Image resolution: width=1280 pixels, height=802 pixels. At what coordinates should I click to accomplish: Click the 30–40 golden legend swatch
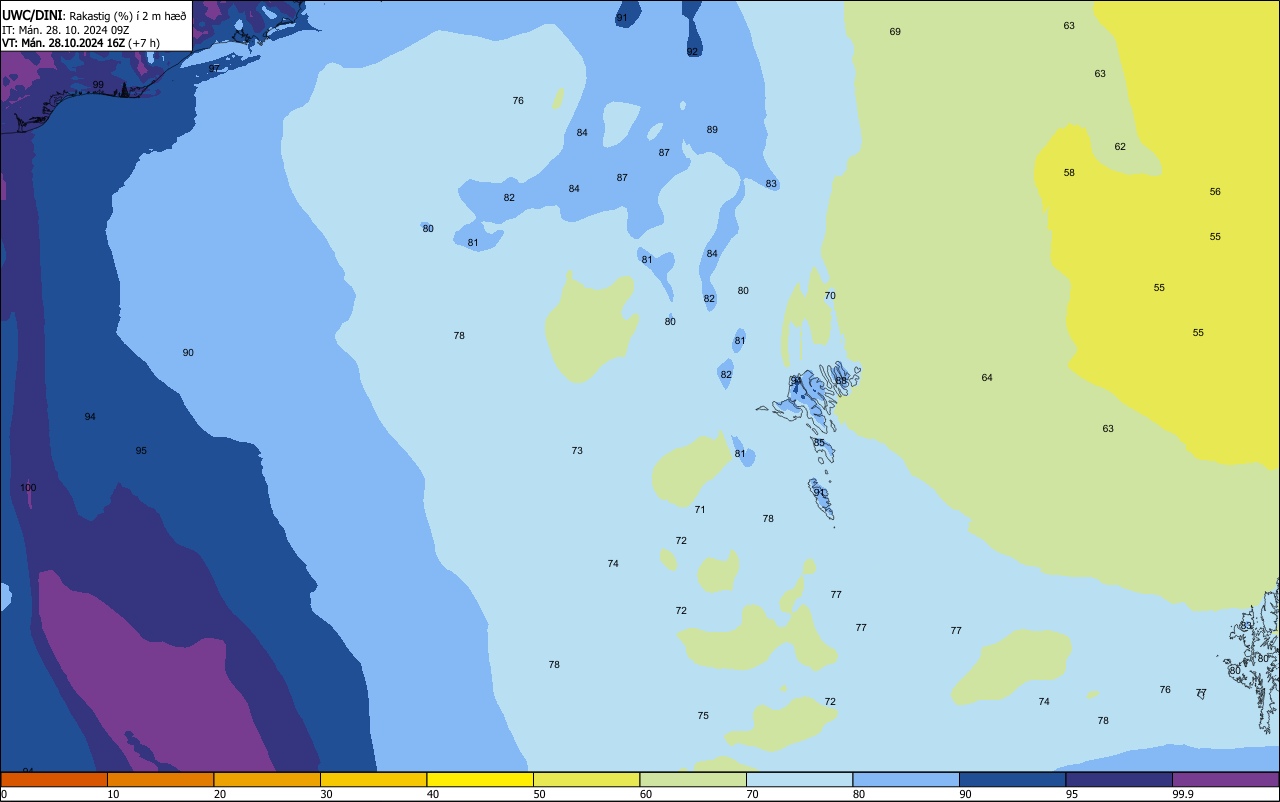coord(373,779)
